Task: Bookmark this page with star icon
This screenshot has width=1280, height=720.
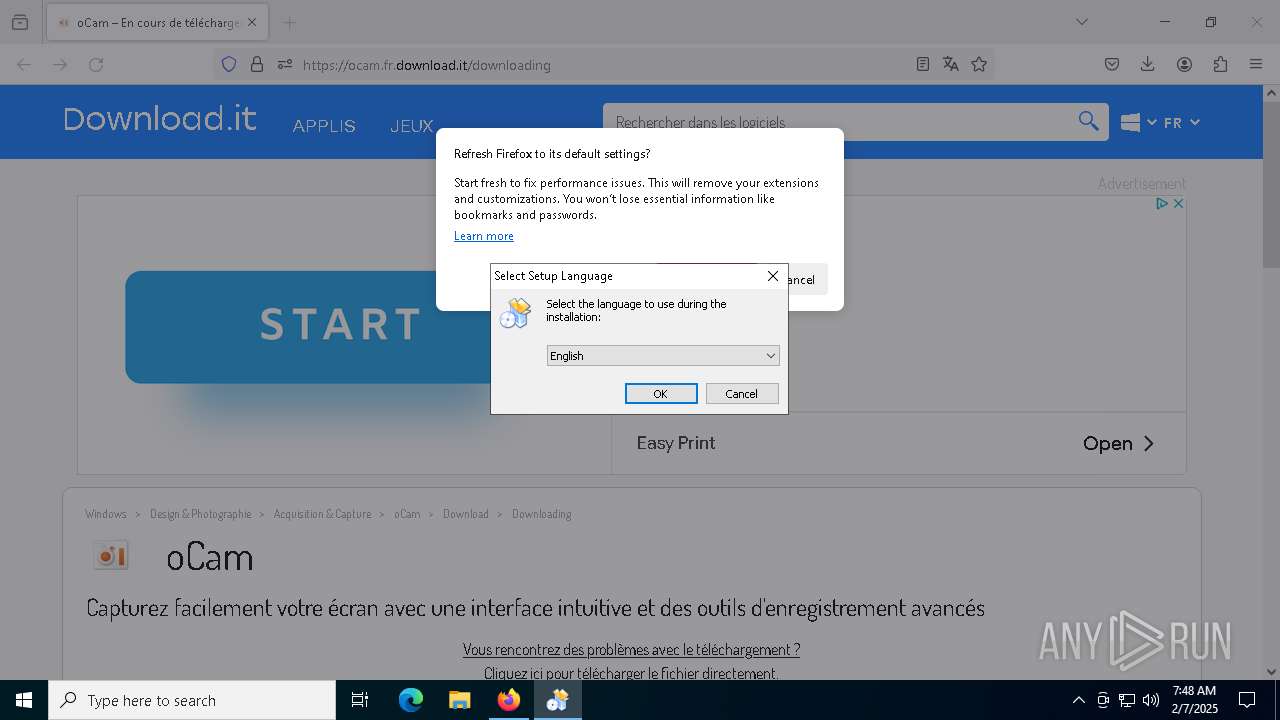Action: pyautogui.click(x=979, y=64)
